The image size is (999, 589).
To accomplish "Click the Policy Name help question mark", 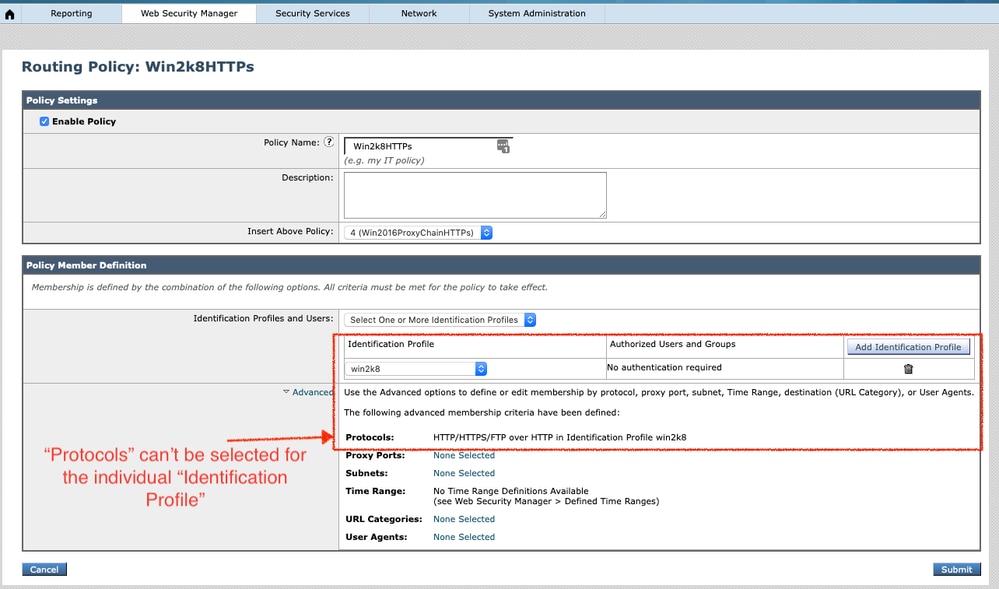I will click(329, 142).
